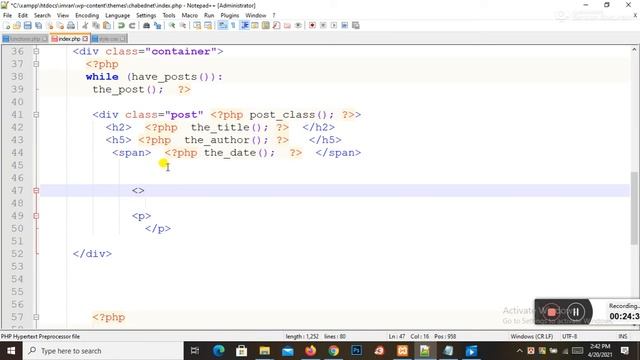This screenshot has width=640, height=360.
Task: Open the Plugins menu
Action: point(230,16)
